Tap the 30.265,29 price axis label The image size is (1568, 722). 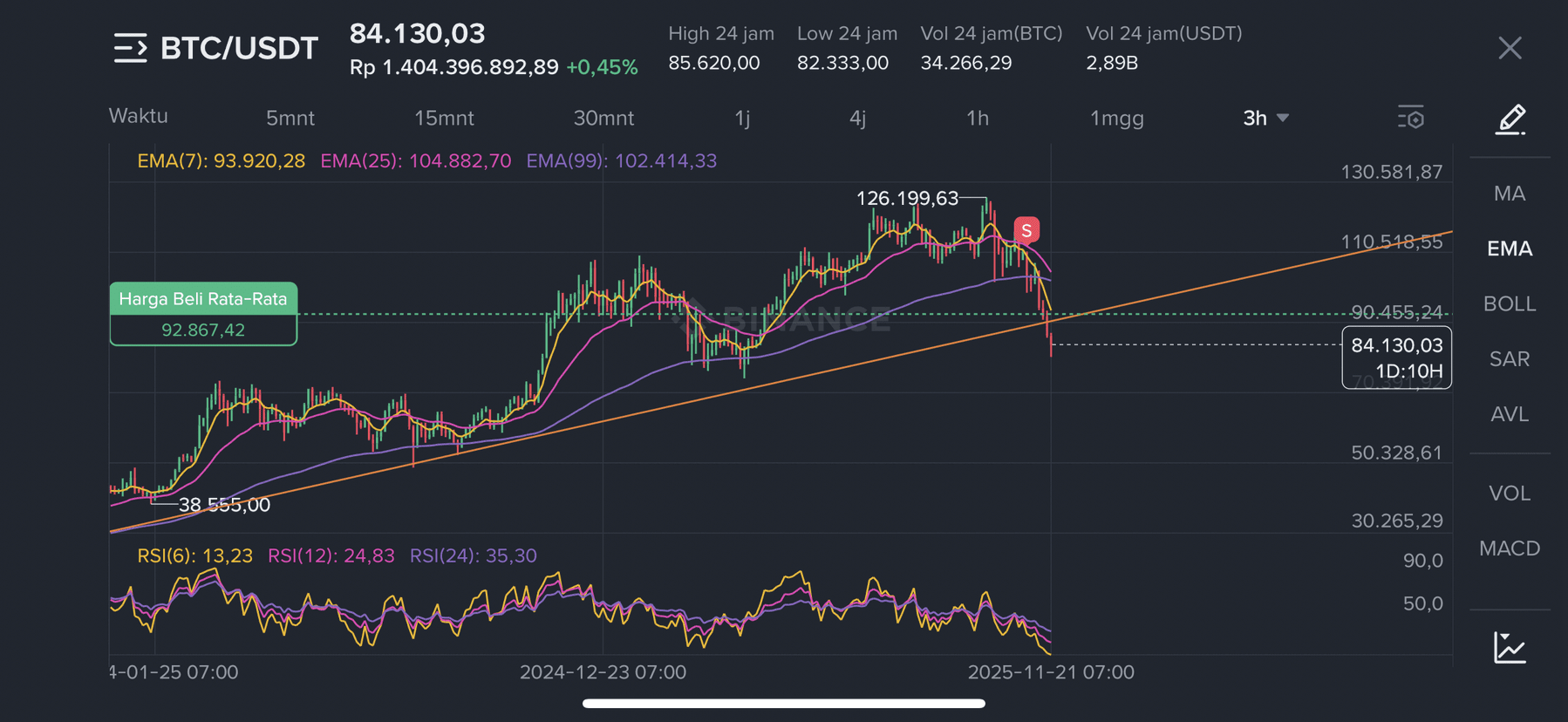tap(1396, 521)
